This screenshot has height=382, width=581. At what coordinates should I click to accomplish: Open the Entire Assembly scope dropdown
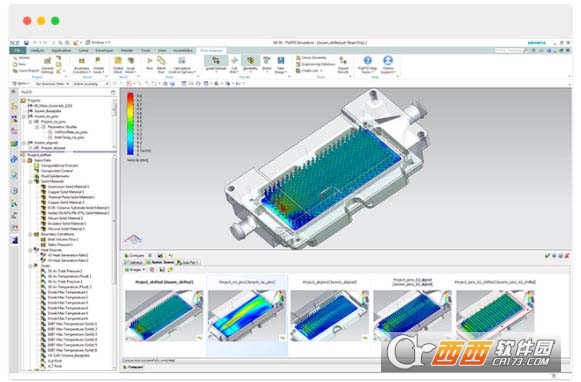(x=91, y=84)
